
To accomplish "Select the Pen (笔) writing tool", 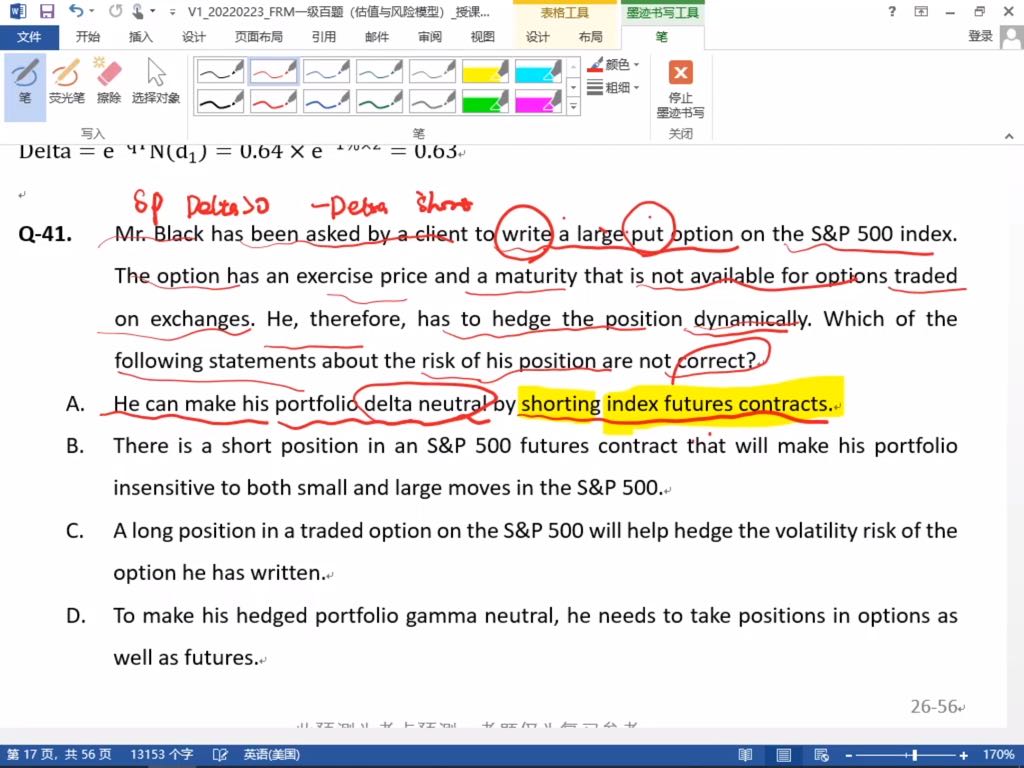I will click(25, 80).
